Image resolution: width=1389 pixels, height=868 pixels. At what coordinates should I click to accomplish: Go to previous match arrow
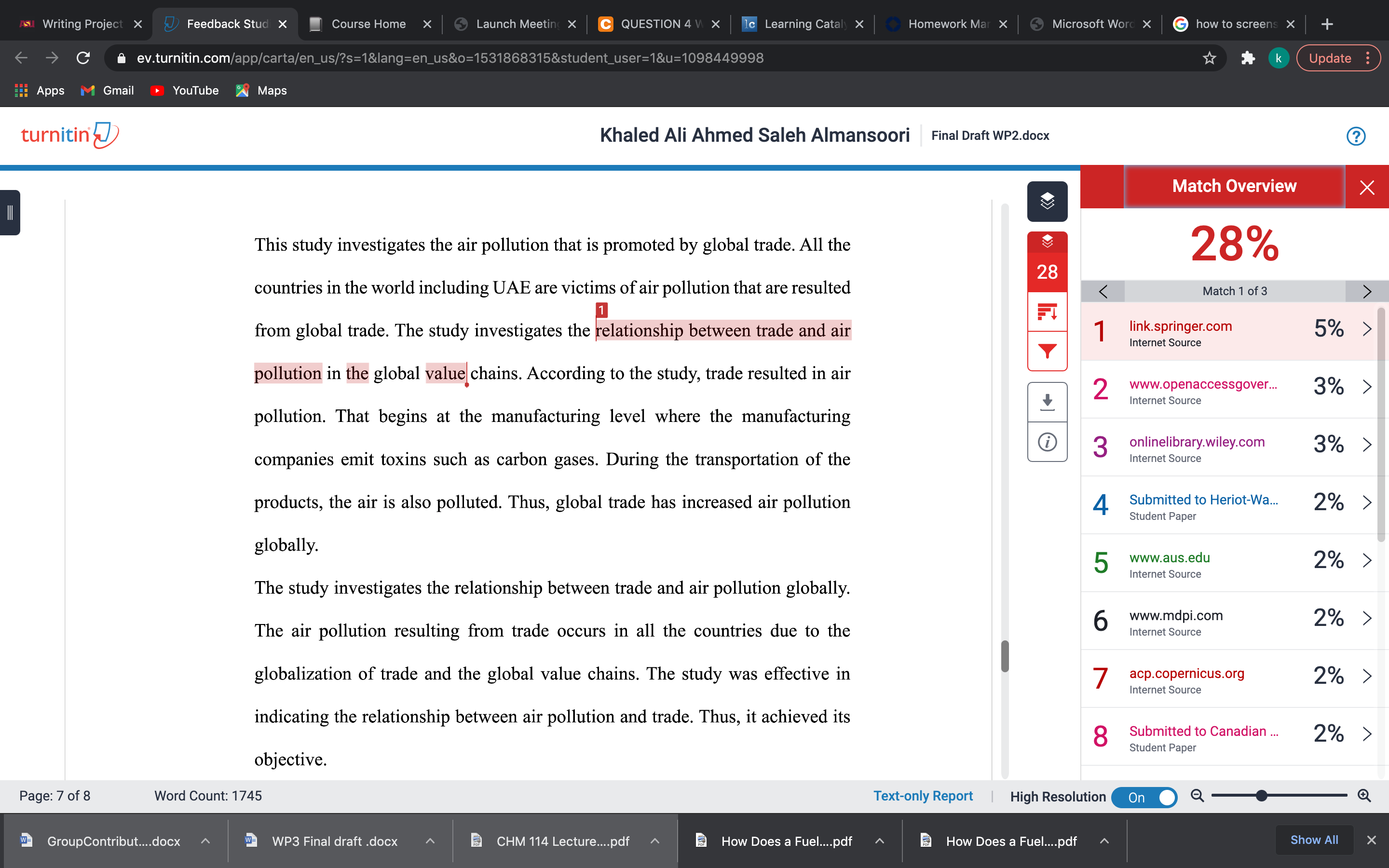pos(1103,291)
